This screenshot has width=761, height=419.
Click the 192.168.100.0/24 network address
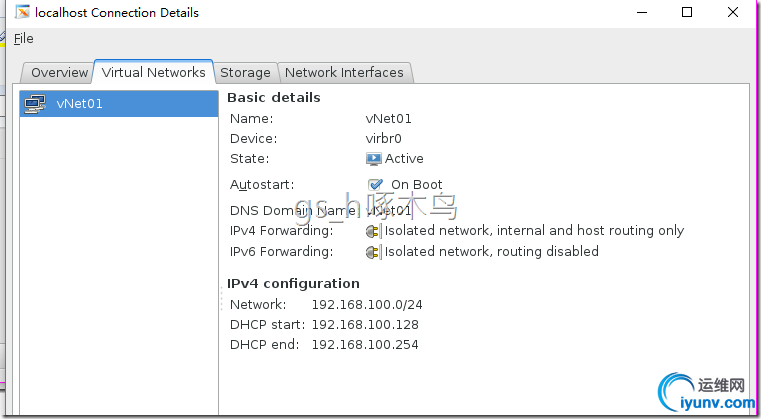(365, 304)
